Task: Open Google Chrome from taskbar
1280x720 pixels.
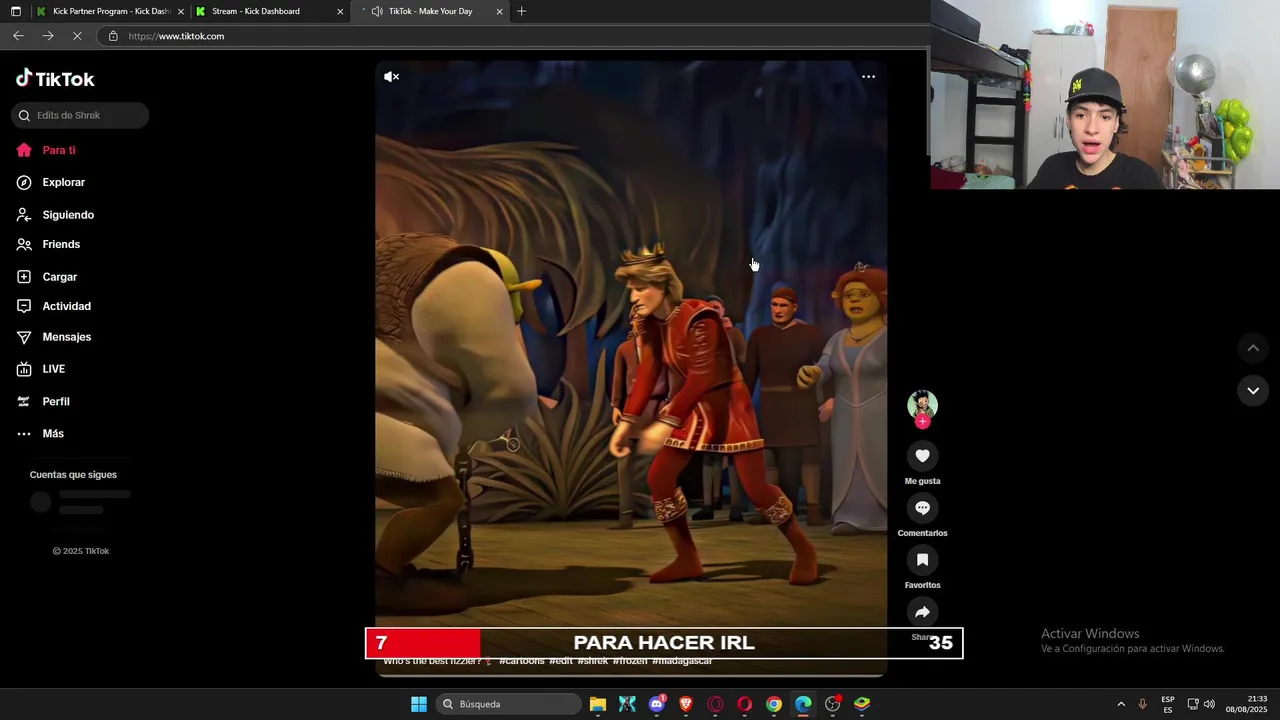Action: click(x=774, y=704)
